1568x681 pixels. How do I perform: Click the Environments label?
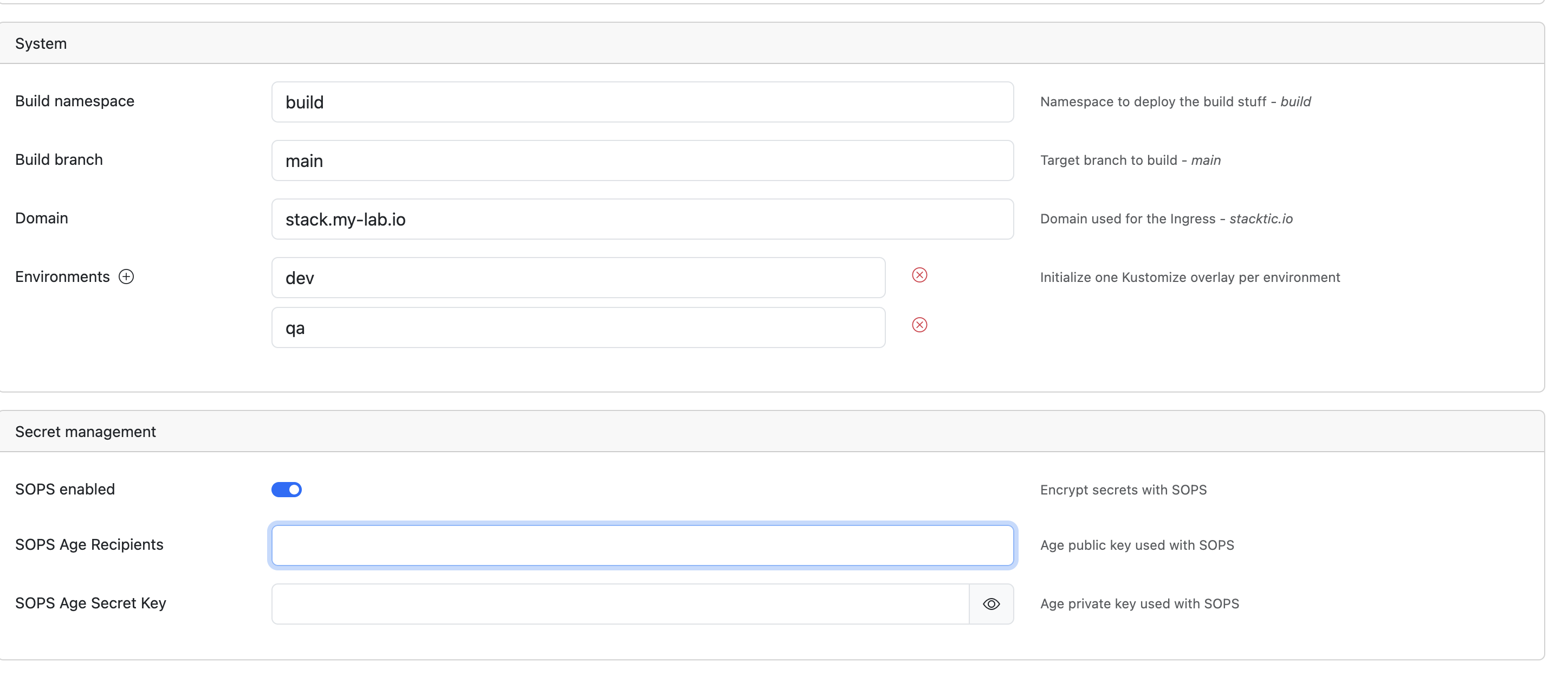click(x=62, y=277)
